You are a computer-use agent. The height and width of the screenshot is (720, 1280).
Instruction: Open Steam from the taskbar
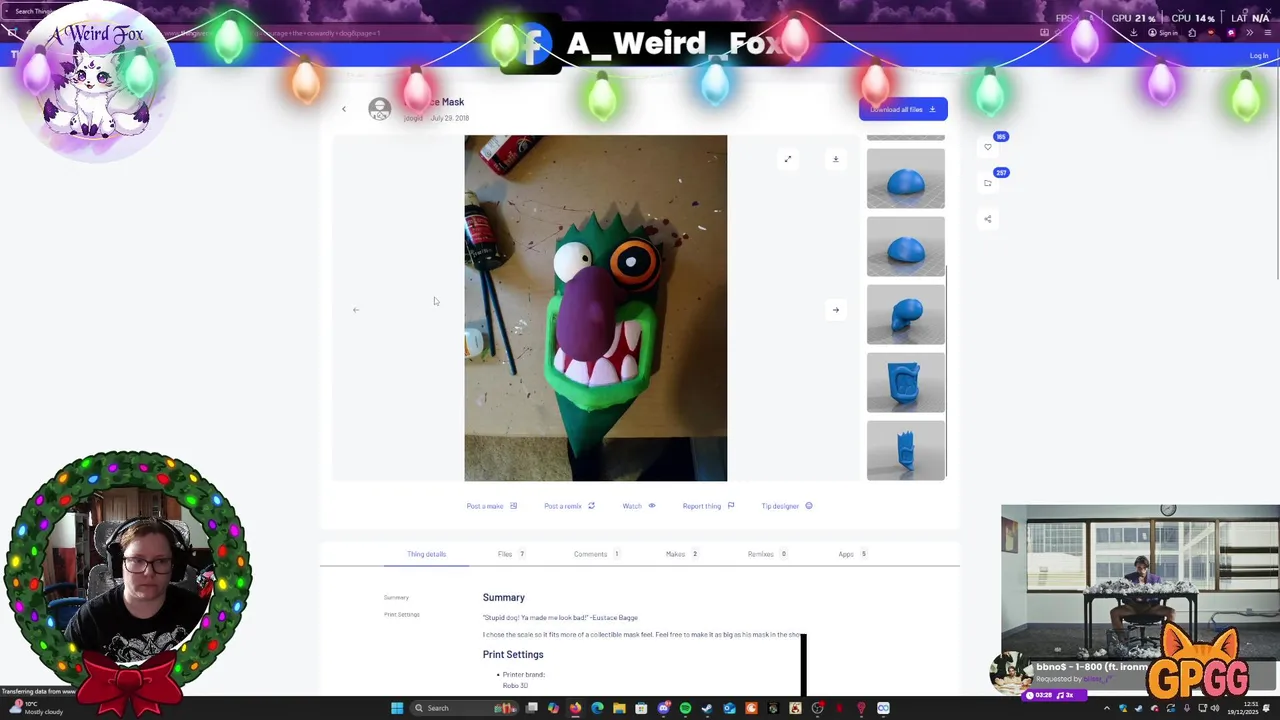click(707, 708)
